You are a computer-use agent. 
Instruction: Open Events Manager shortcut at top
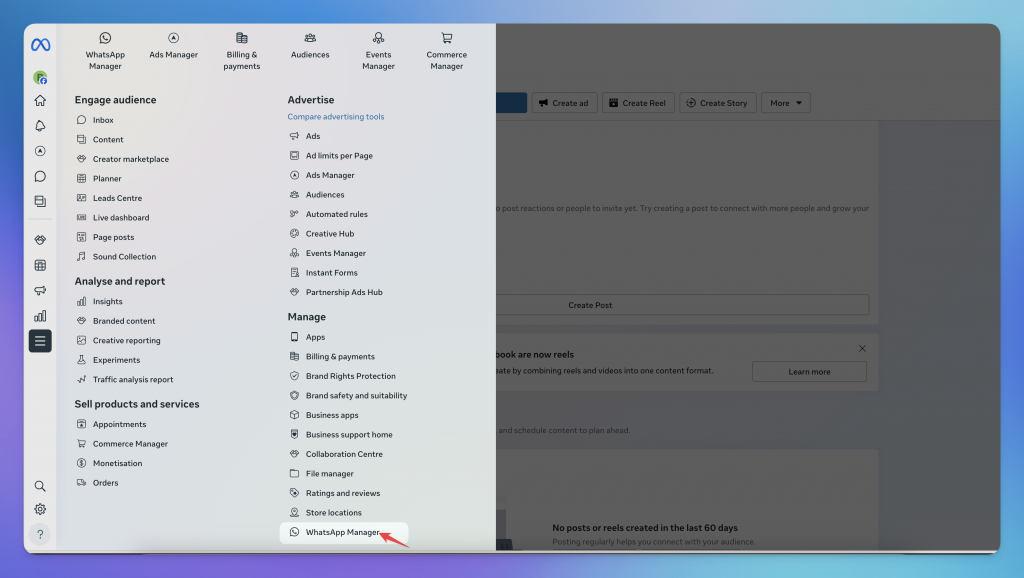click(378, 51)
